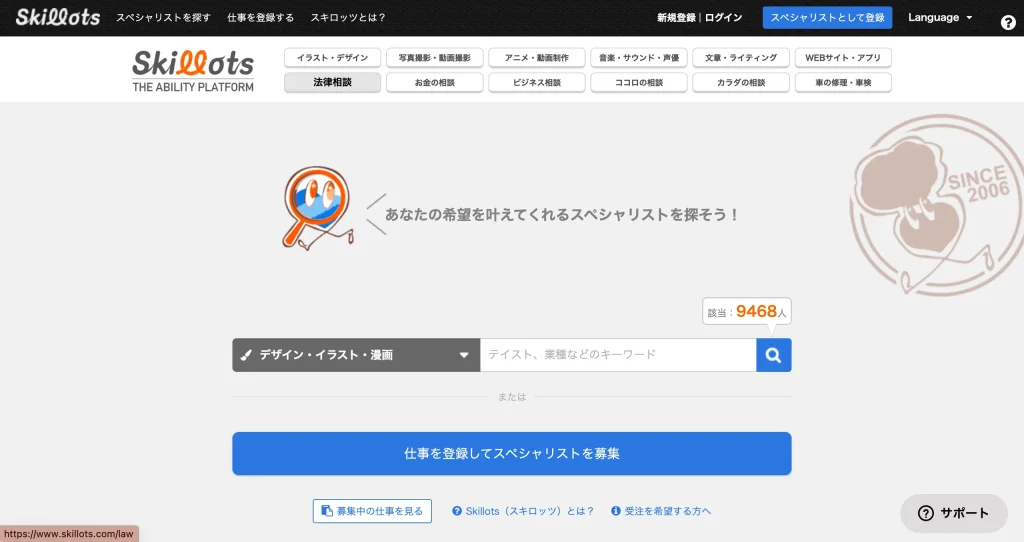The height and width of the screenshot is (542, 1024).
Task: Open the サポート support chat widget
Action: 954,513
